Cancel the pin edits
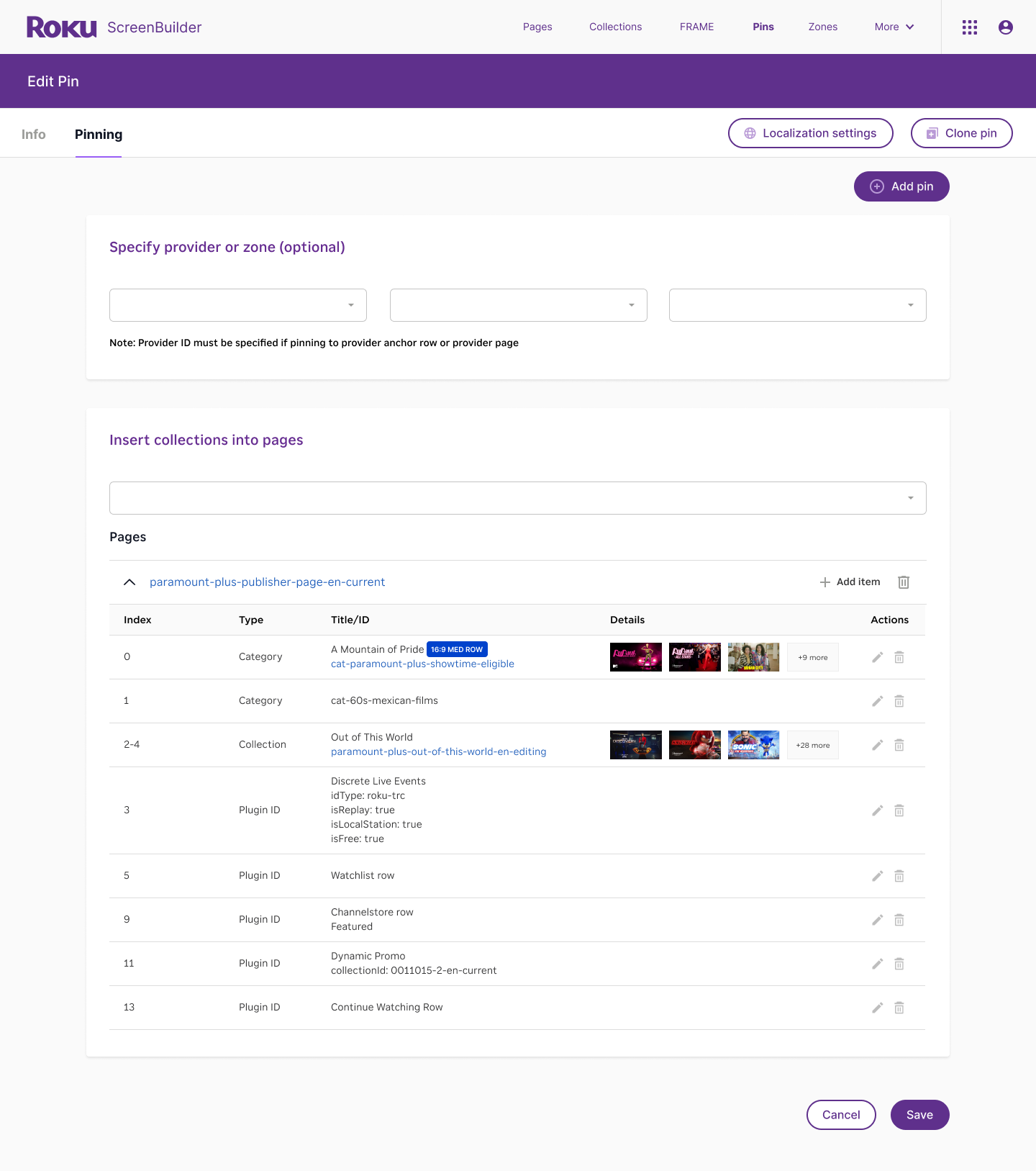 841,1115
